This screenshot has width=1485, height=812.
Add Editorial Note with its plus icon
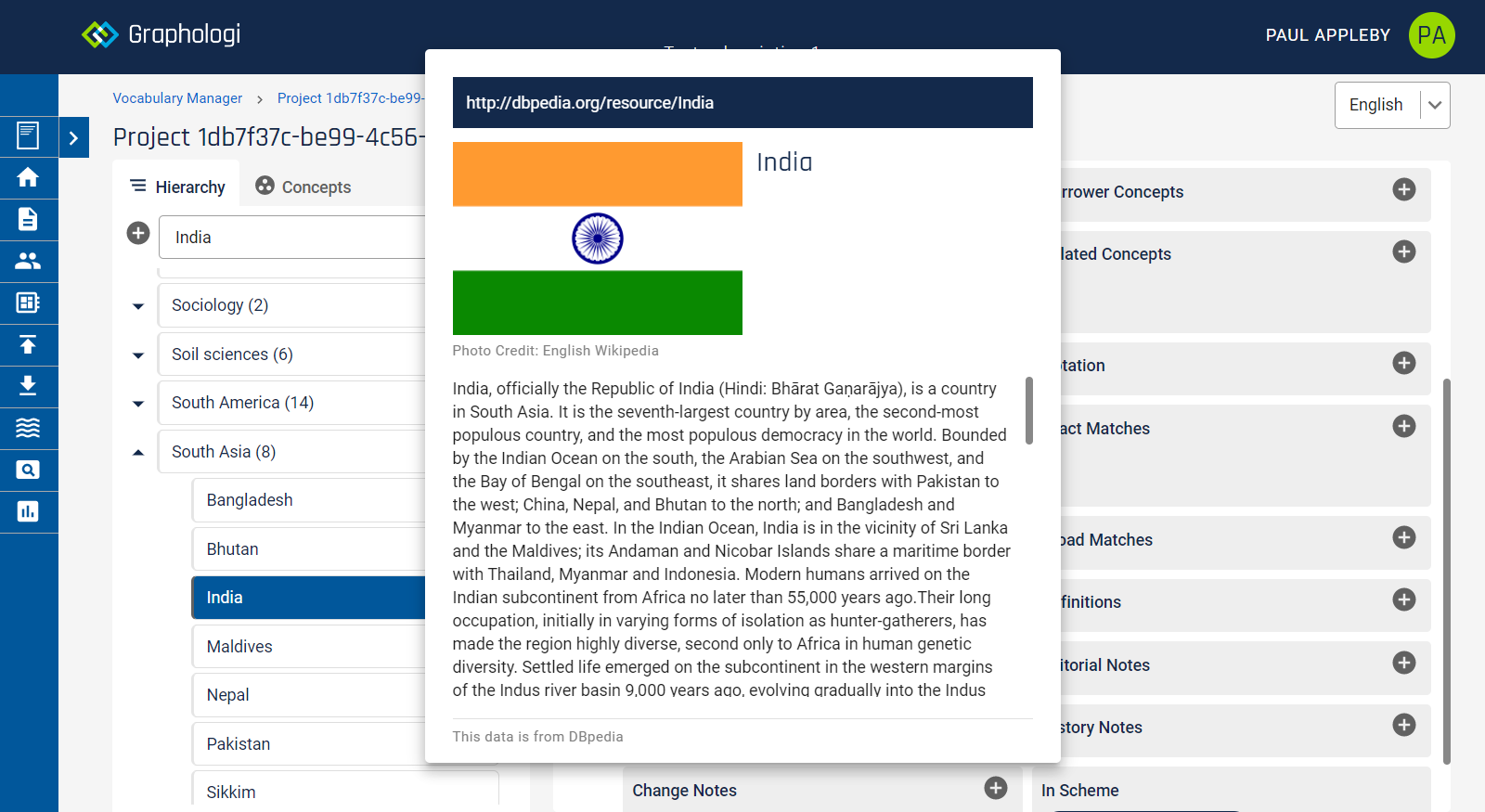click(1404, 663)
